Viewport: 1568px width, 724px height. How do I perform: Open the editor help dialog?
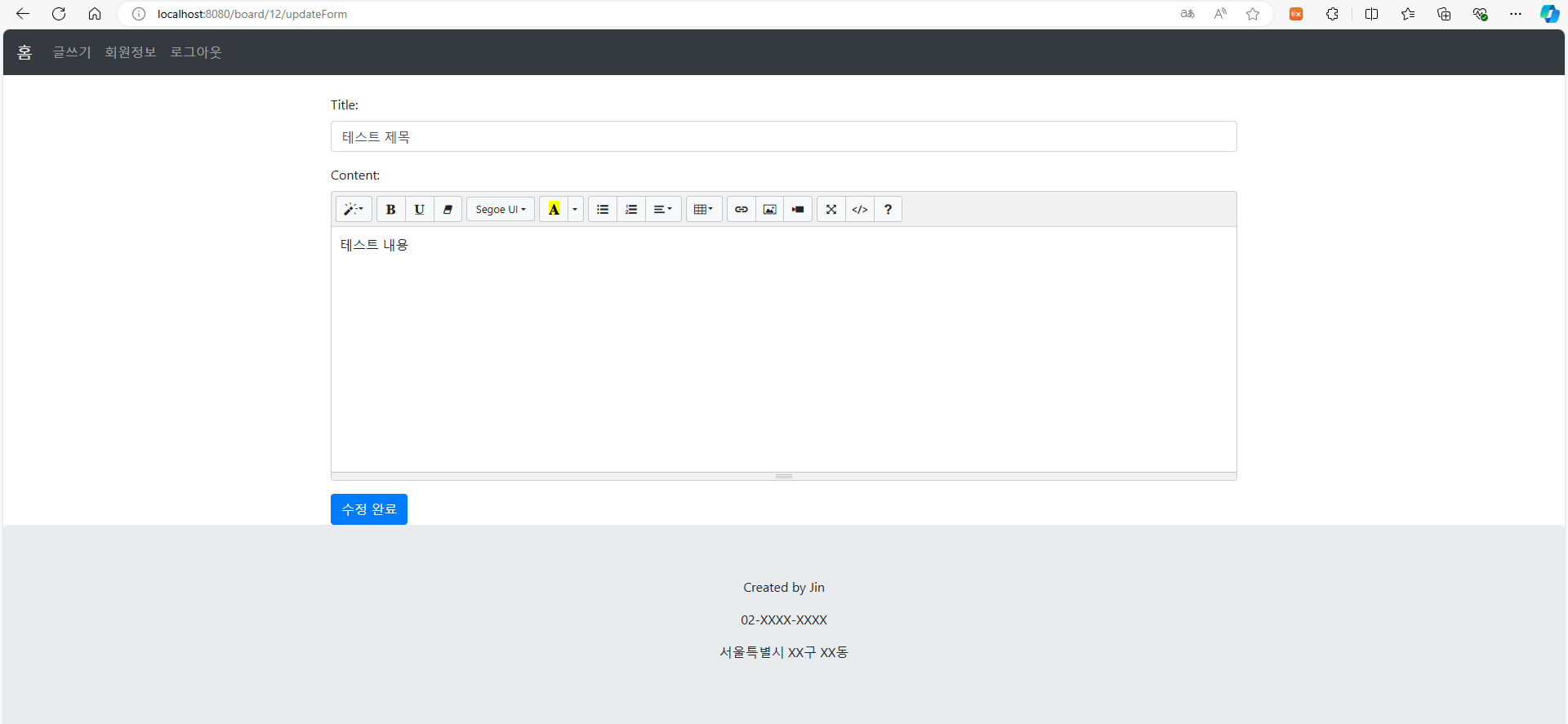(888, 209)
